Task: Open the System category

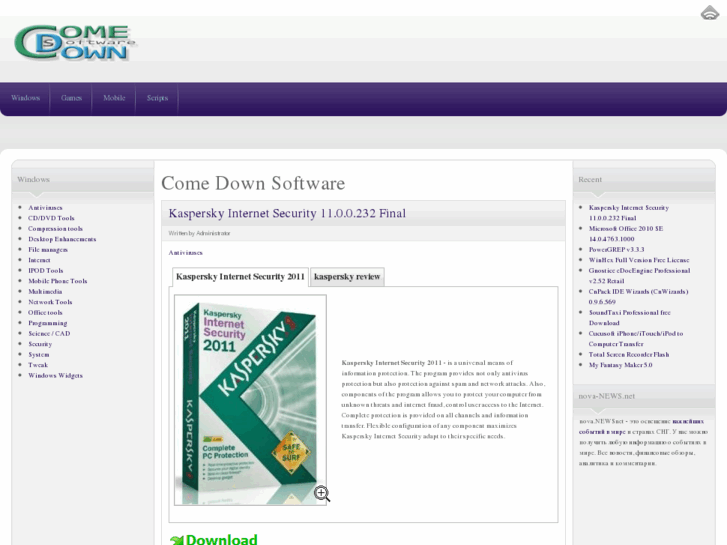Action: tap(38, 354)
